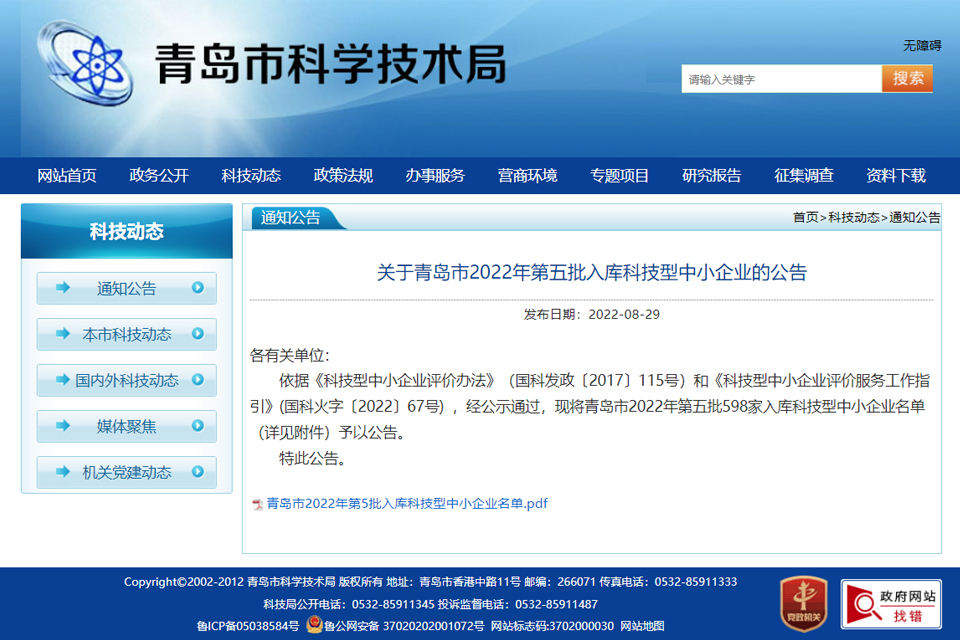Screen dimensions: 960x640
Task: Expand the 媒体聚焦 round chevron
Action: tap(198, 425)
